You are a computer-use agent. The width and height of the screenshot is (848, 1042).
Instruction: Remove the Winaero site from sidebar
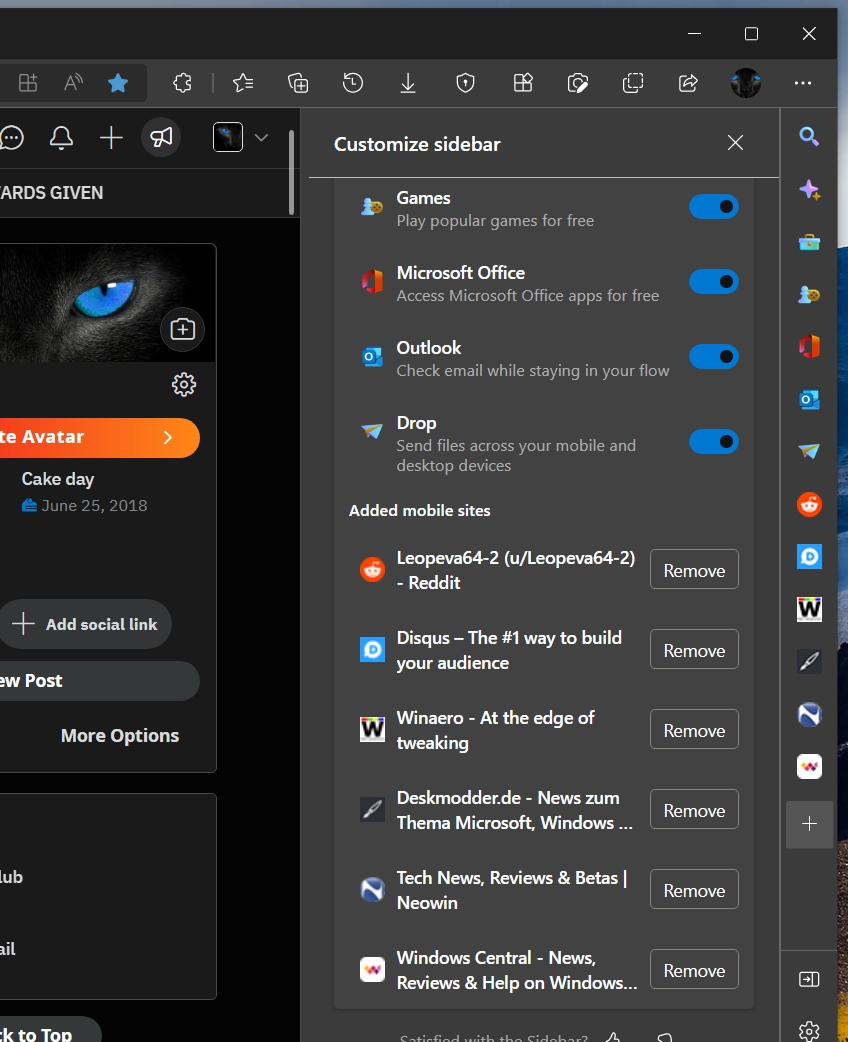pos(694,729)
